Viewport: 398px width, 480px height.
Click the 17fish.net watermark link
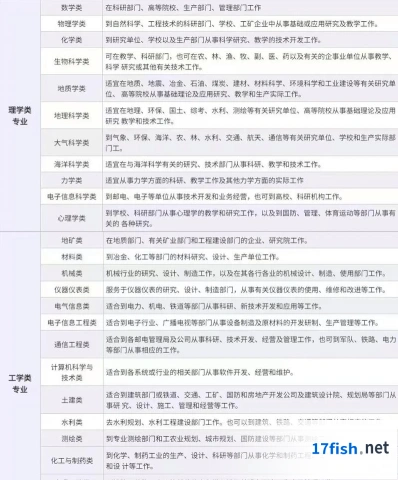tap(350, 448)
